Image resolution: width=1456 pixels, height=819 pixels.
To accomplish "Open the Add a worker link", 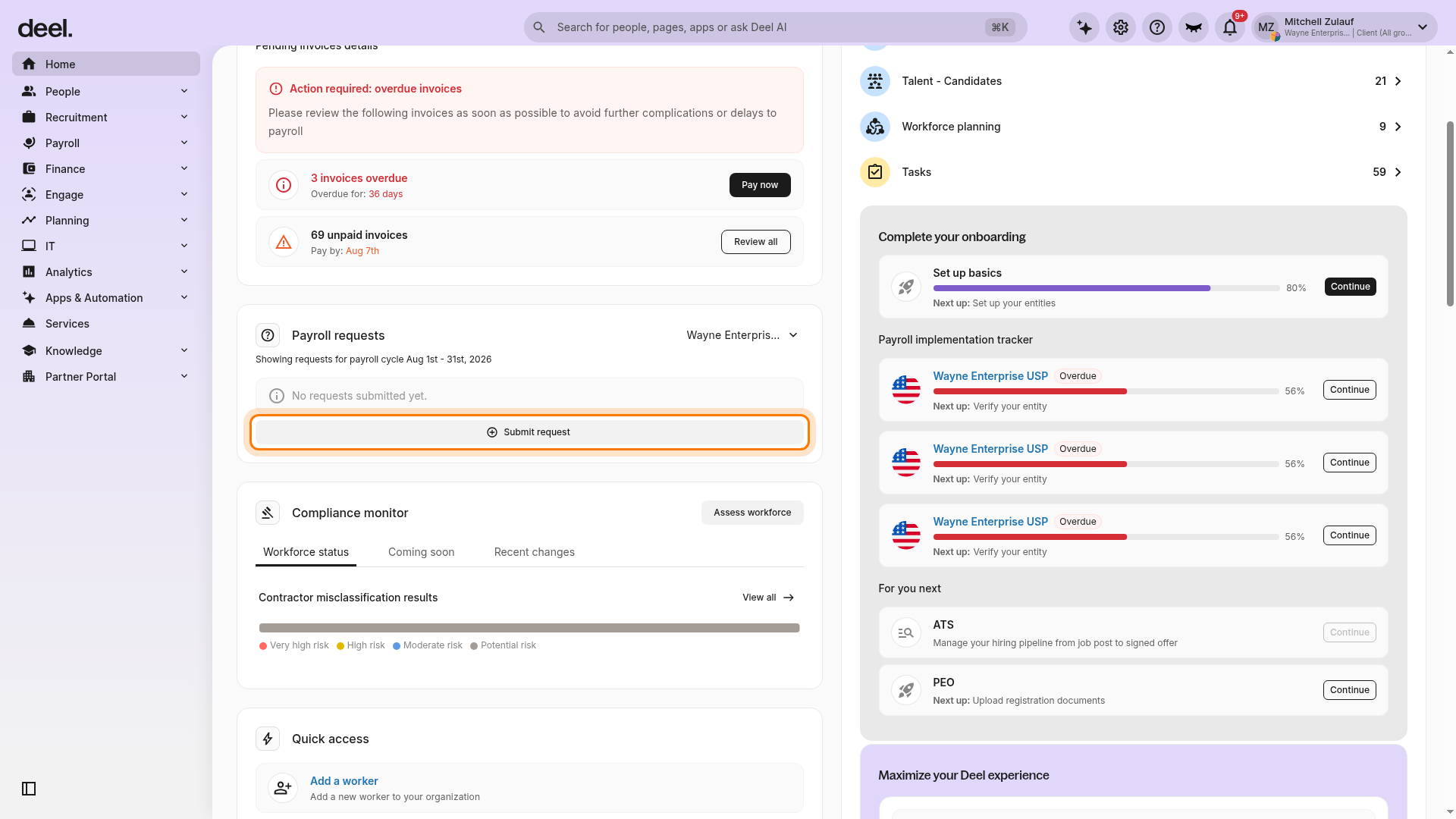I will click(344, 781).
